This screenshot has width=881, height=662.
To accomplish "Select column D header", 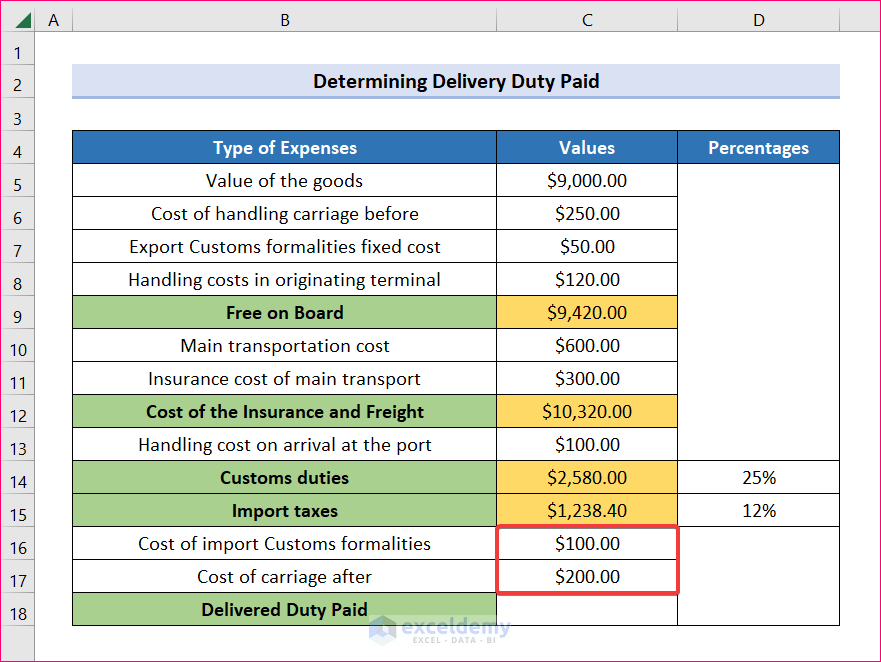I will coord(759,20).
